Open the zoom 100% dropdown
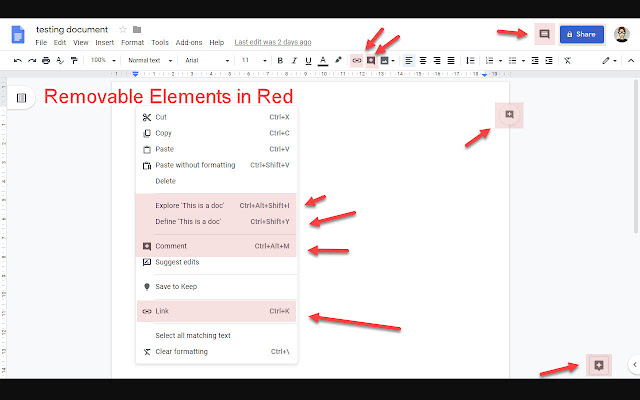640x400 pixels. coord(101,60)
